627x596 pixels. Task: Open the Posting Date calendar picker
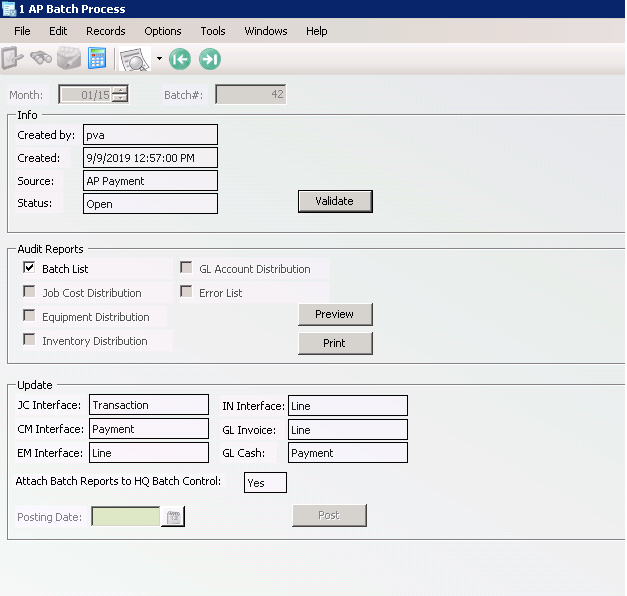(173, 517)
